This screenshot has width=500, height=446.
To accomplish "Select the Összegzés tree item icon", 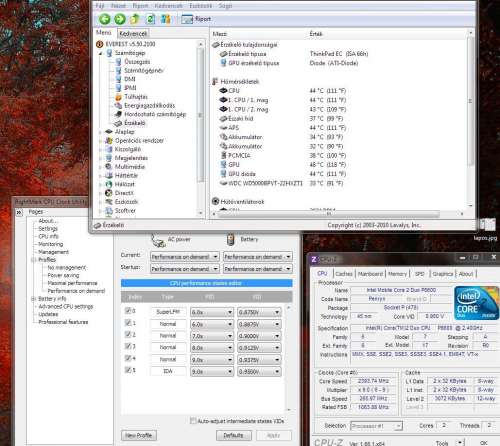I will point(118,62).
